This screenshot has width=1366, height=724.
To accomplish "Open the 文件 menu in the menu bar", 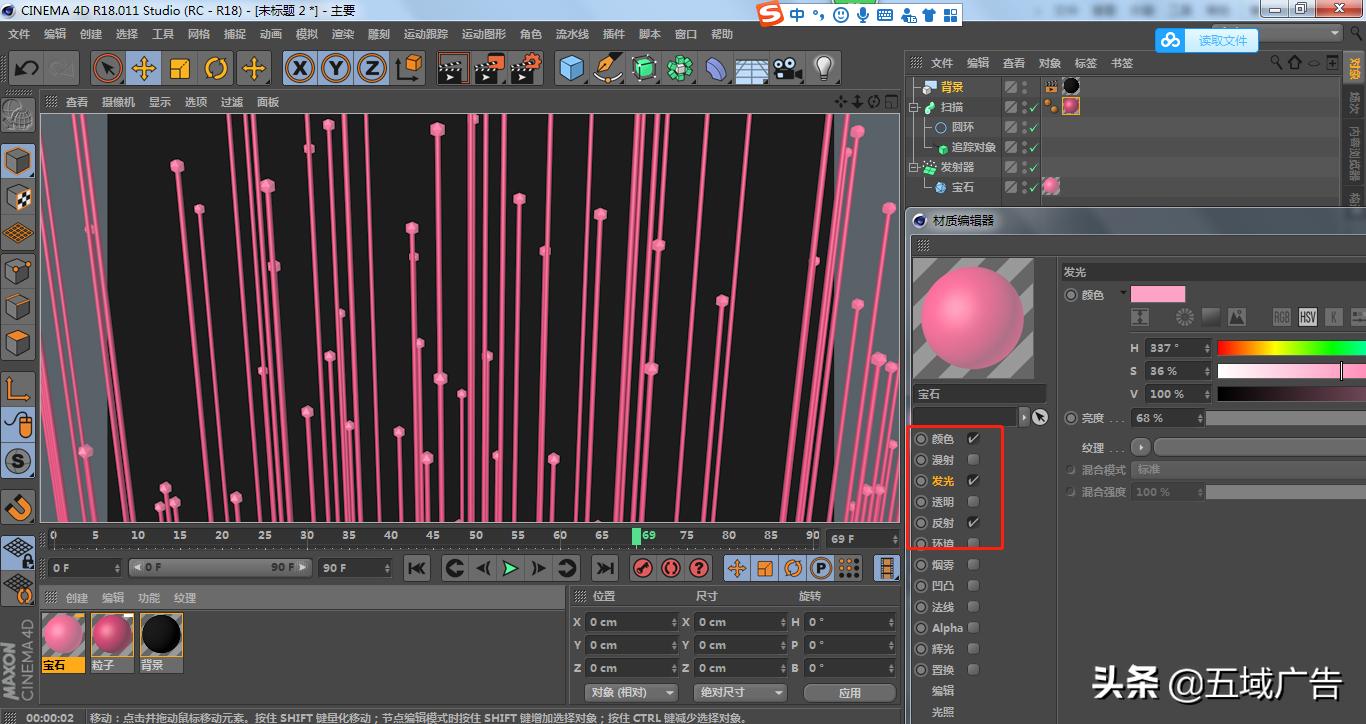I will [x=18, y=33].
